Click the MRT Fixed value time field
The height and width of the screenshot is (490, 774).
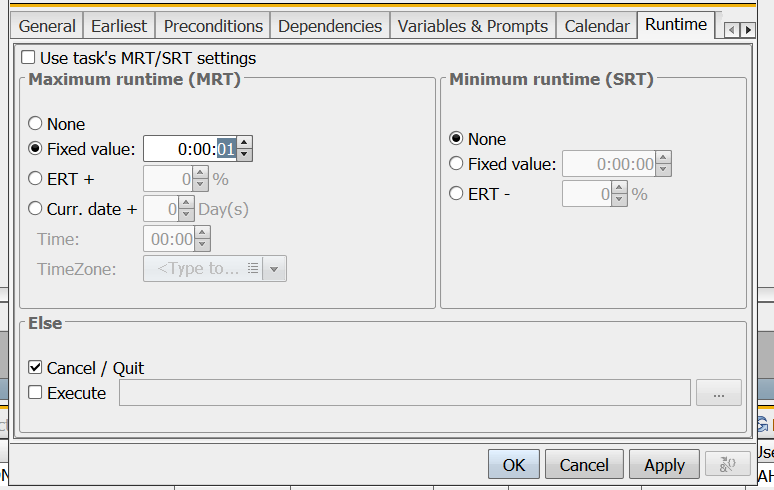tap(191, 149)
